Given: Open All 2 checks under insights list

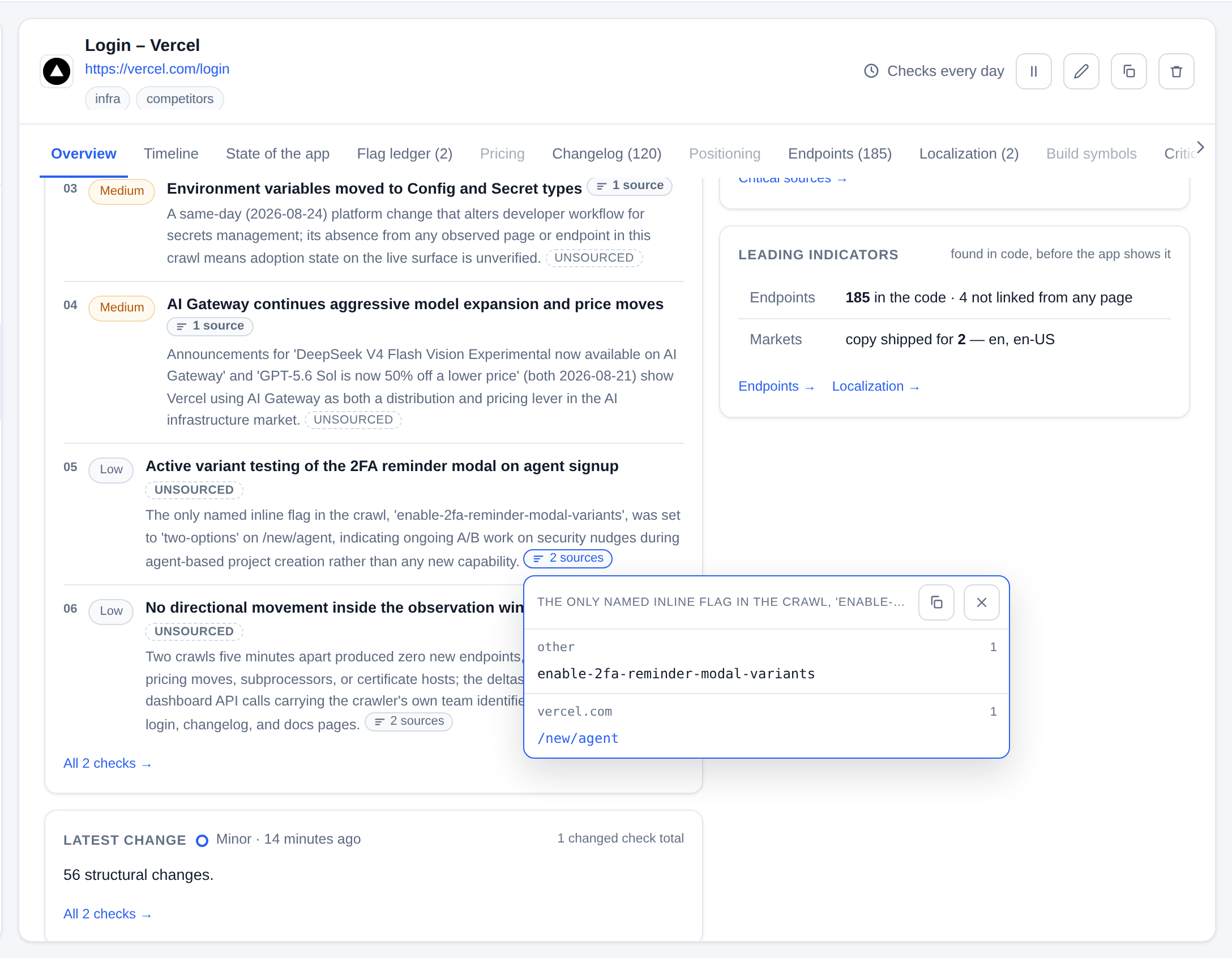Looking at the screenshot, I should (x=107, y=763).
